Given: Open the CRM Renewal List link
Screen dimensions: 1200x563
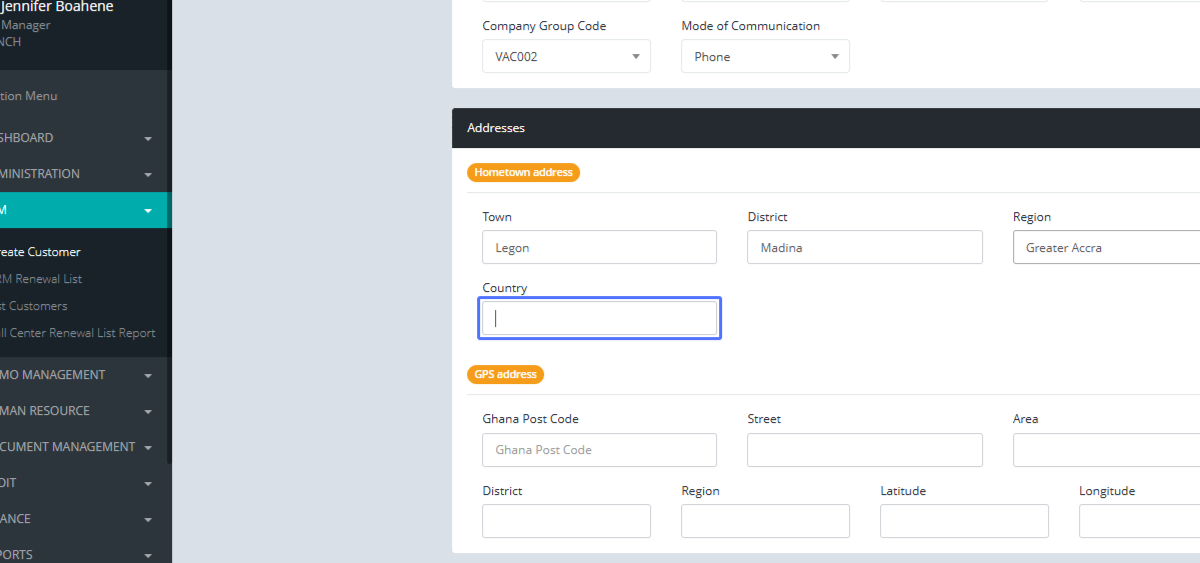Looking at the screenshot, I should click(41, 279).
